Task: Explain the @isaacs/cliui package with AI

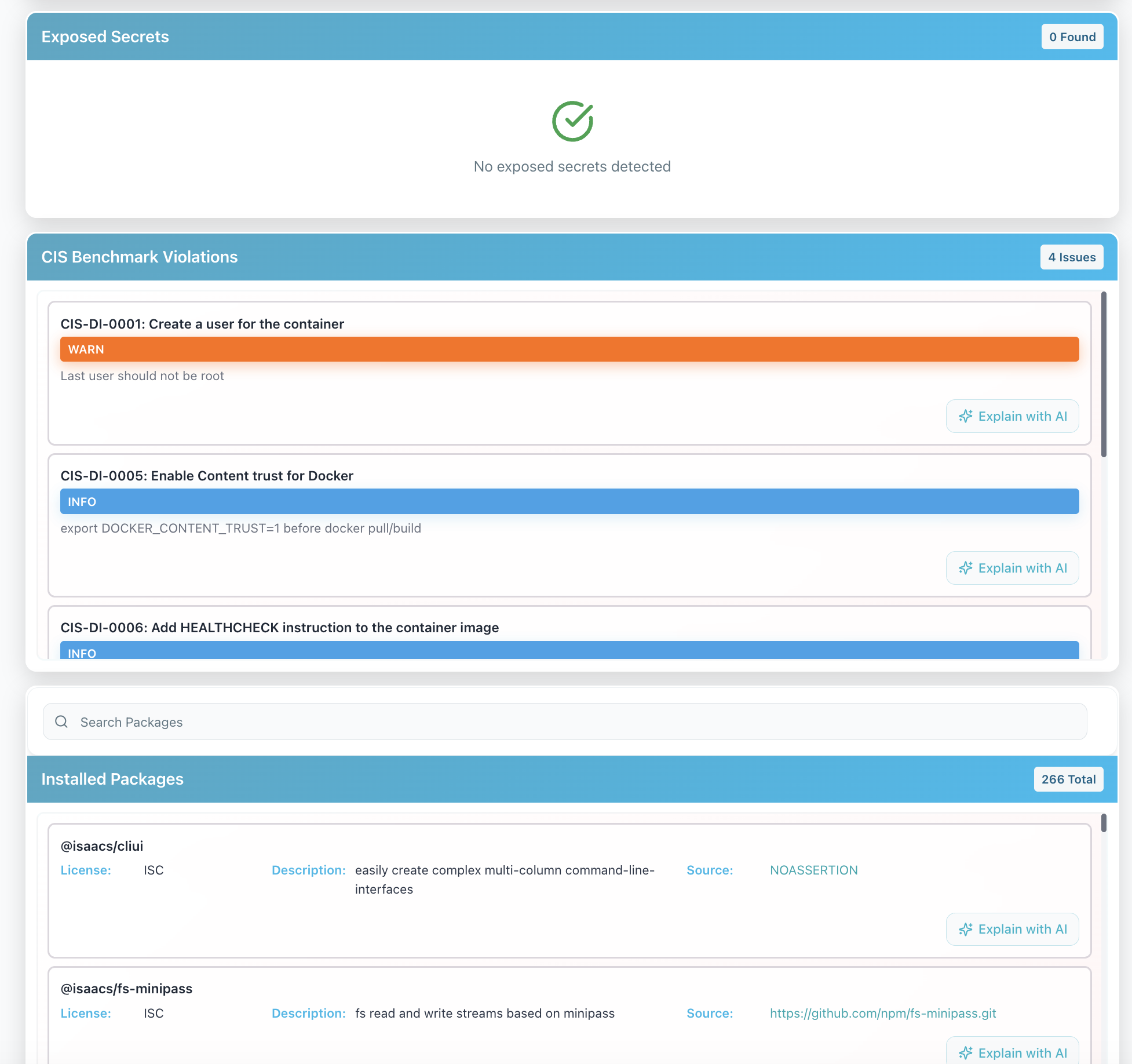Action: (x=1012, y=929)
